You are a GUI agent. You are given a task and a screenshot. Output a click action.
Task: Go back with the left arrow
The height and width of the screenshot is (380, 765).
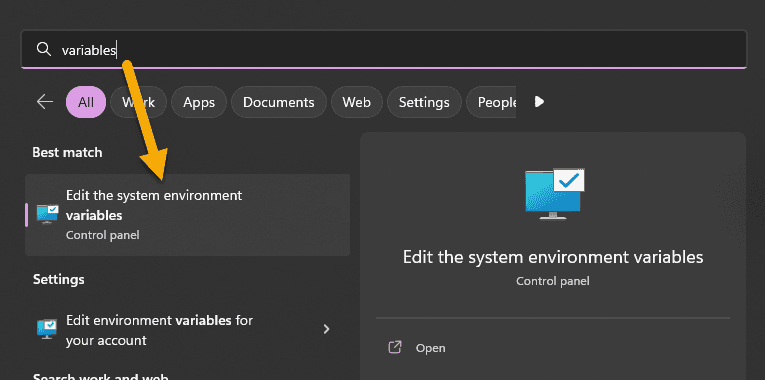[x=45, y=102]
